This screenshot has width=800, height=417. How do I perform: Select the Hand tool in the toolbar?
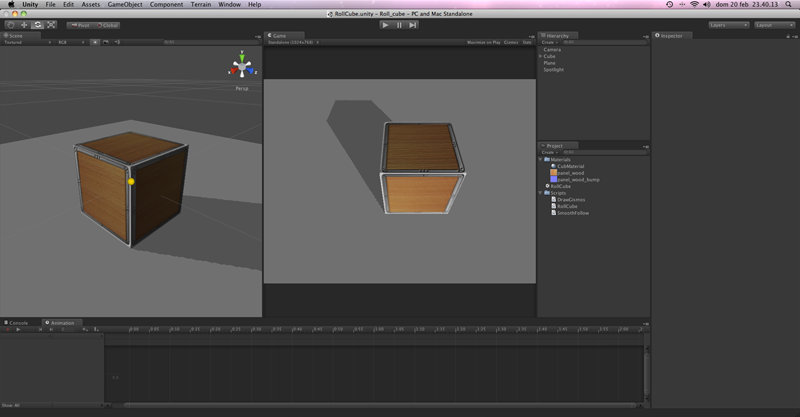pos(11,25)
